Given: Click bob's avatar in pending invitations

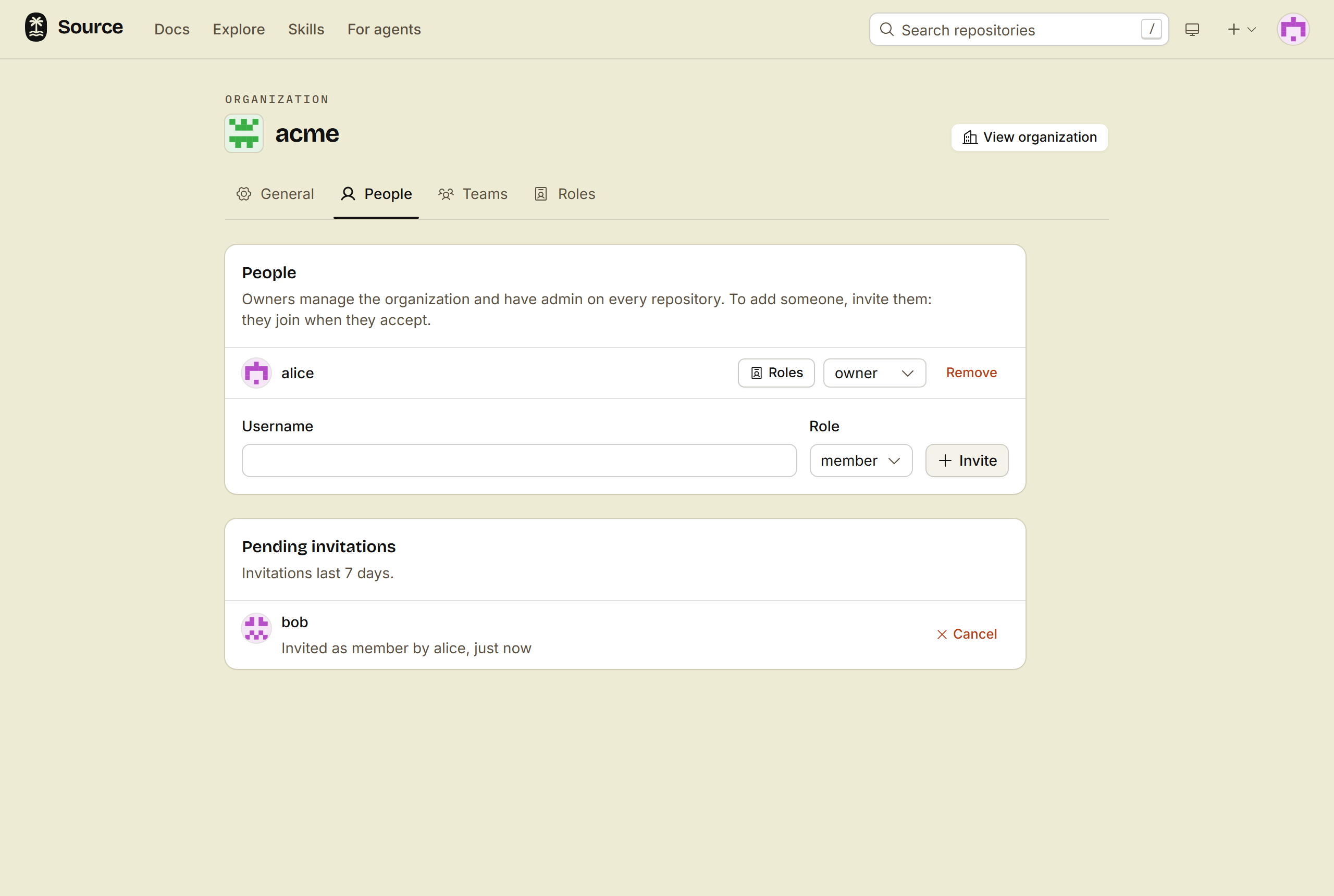Looking at the screenshot, I should (x=256, y=628).
